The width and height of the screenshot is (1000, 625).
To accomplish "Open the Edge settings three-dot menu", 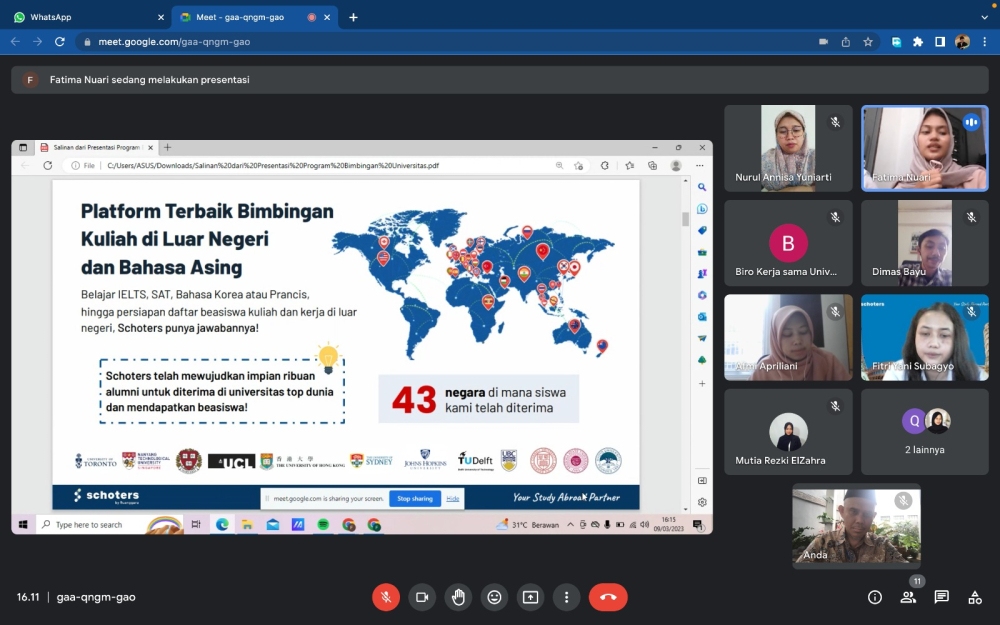I will pos(700,165).
